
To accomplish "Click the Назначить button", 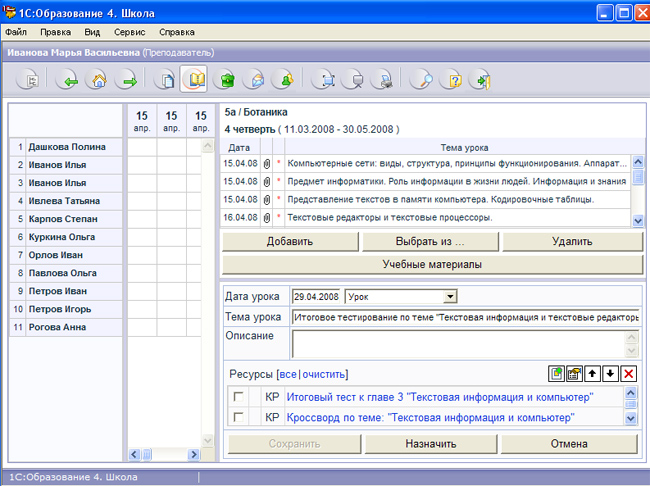I will pos(431,444).
